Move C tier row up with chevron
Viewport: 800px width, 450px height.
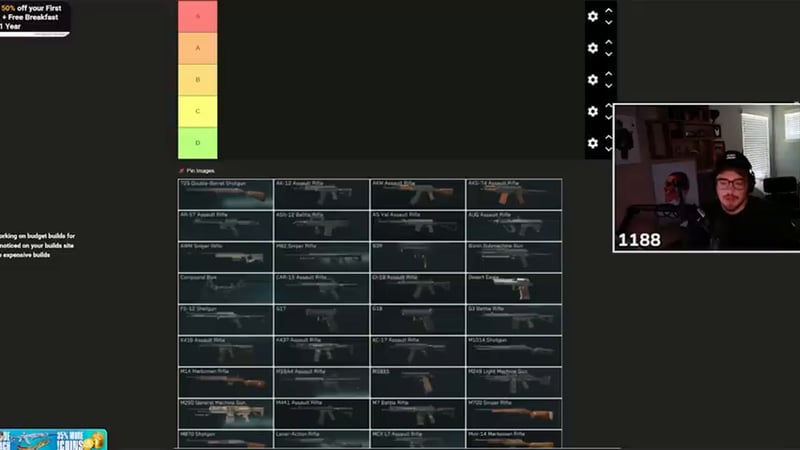[609, 105]
